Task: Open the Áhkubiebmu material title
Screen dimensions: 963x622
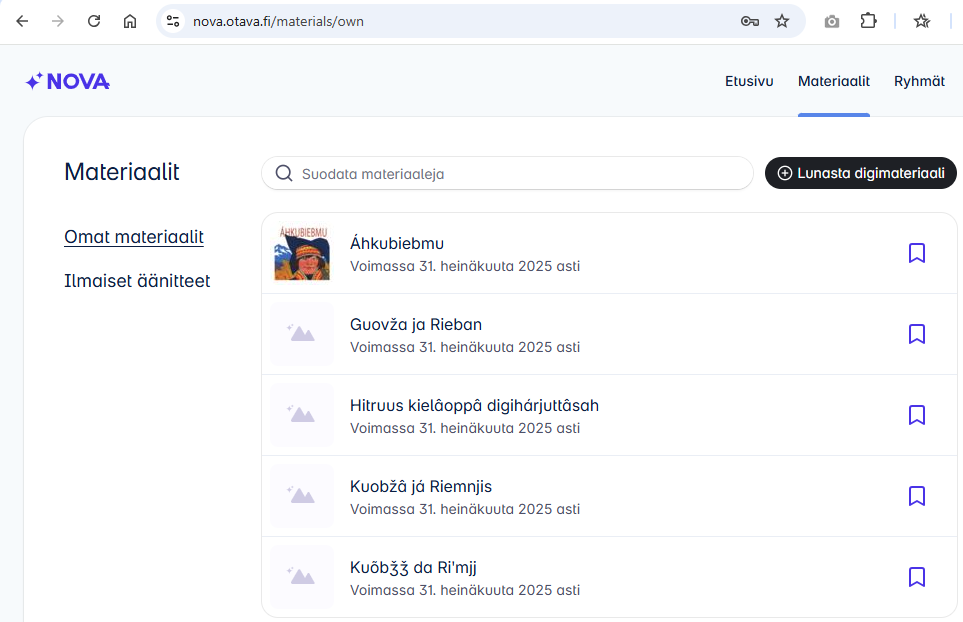Action: click(x=397, y=243)
